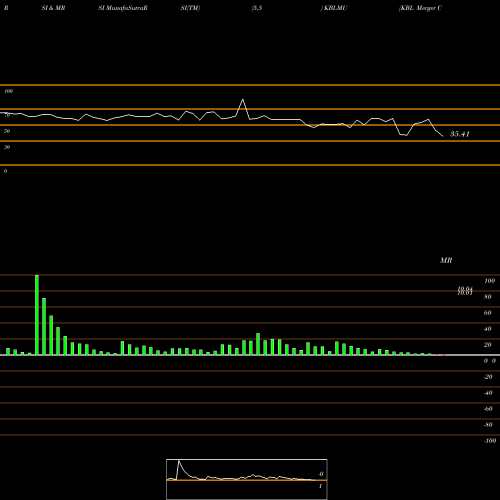Screen dimensions: 500x500
Task: Click the 0 label on RSI axis
Action: coord(5,171)
